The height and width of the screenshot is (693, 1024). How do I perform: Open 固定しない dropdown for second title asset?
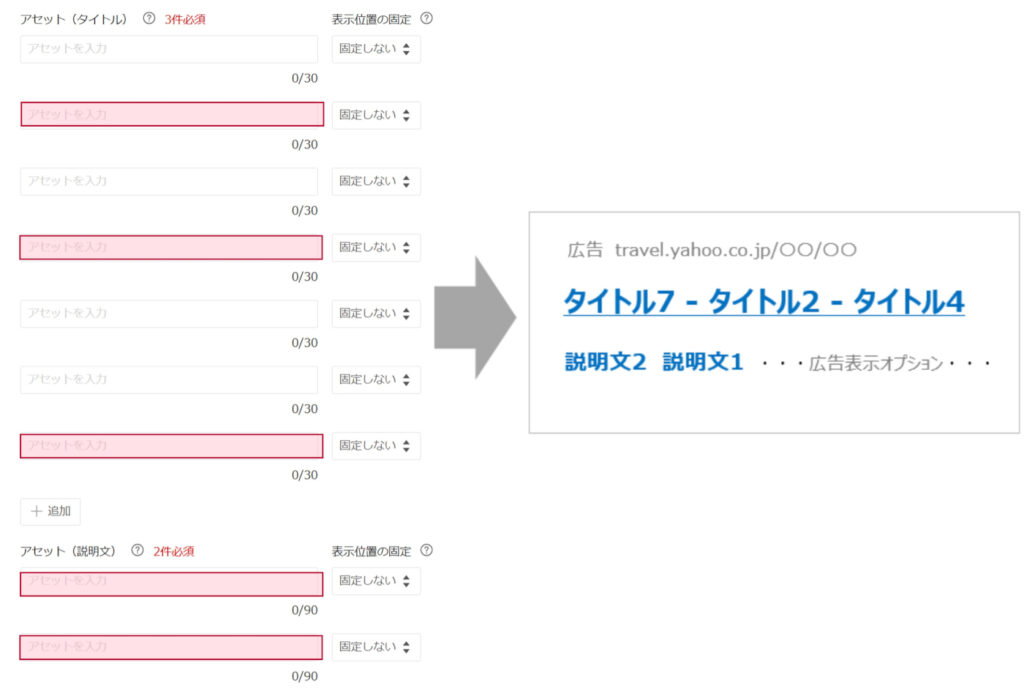click(376, 115)
